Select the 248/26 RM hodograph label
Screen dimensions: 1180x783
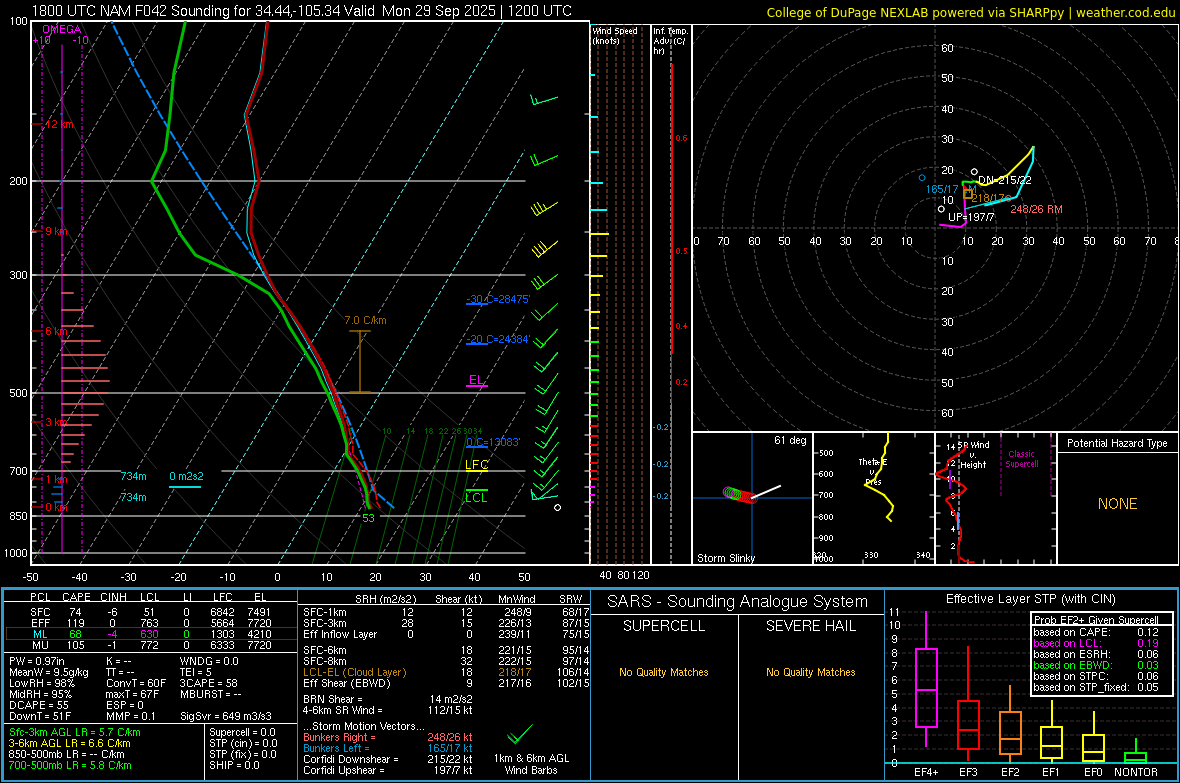click(x=1036, y=209)
